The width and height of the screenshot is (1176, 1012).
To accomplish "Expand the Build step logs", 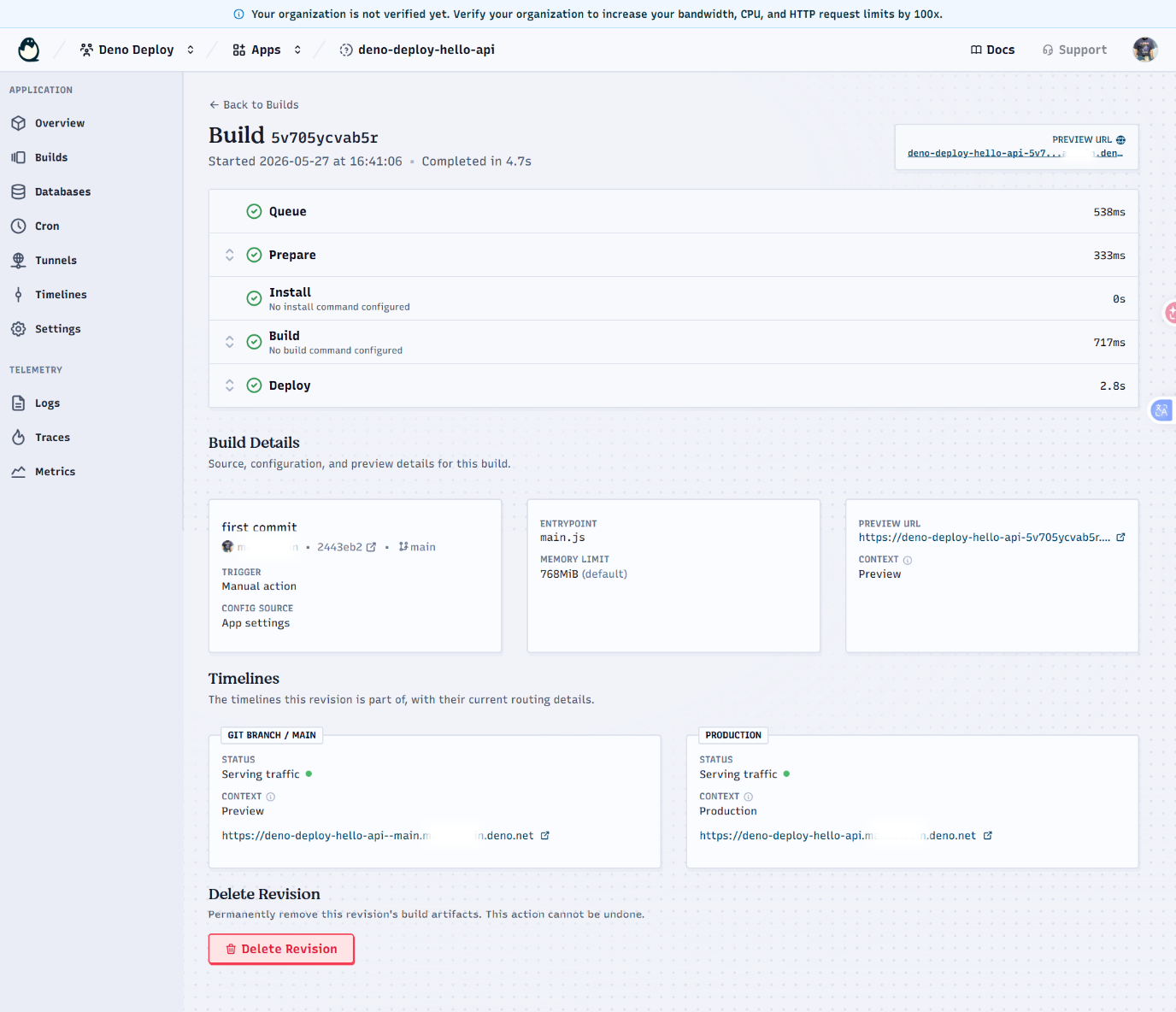I will click(x=229, y=342).
